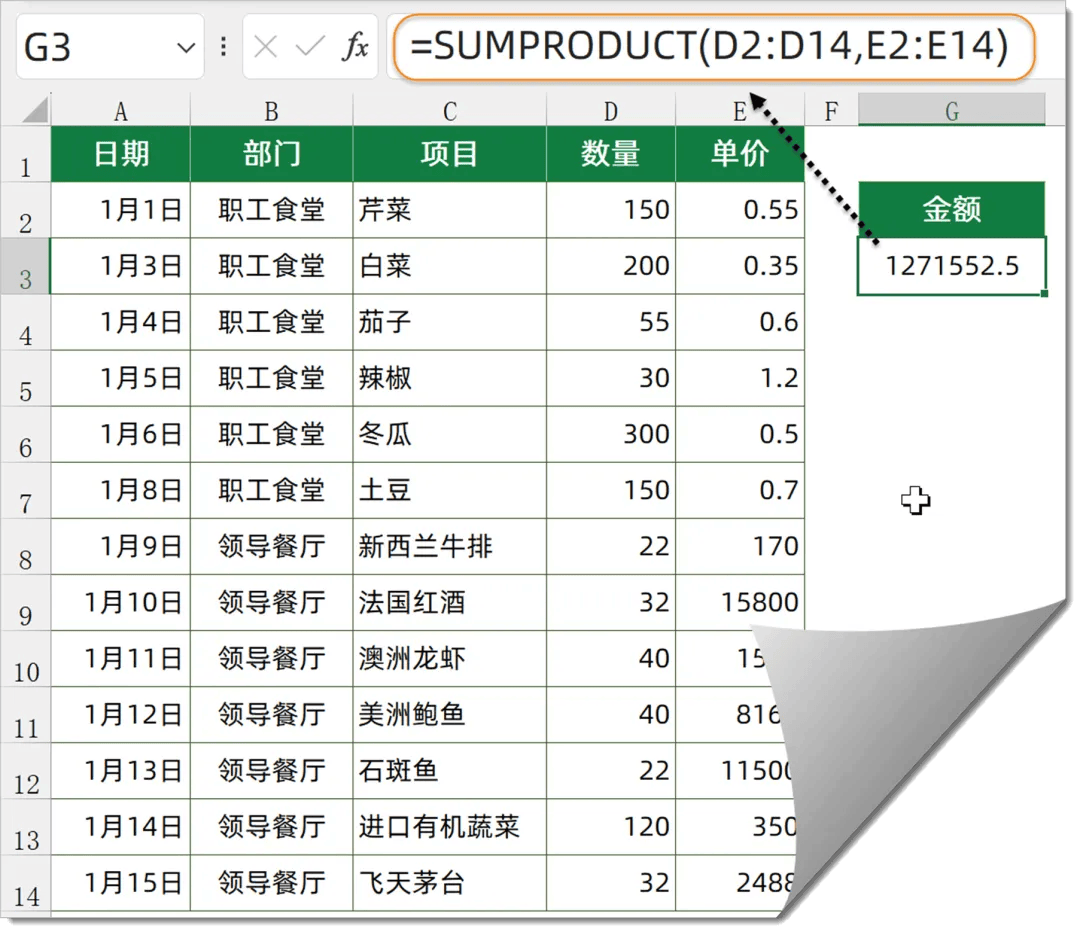This screenshot has width=1080, height=932.
Task: Click the quantity cell 55
Action: coord(611,322)
